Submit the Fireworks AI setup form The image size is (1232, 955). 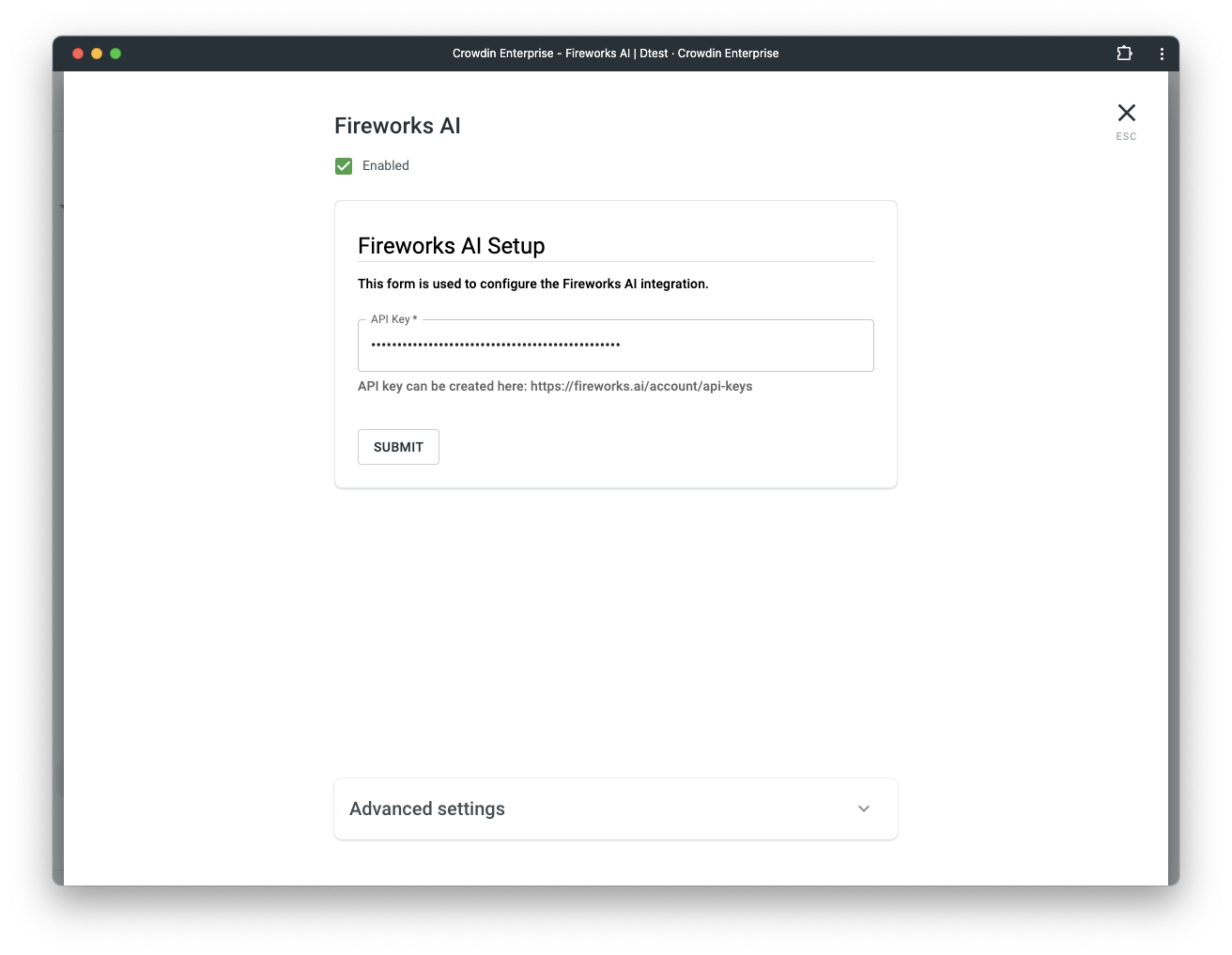(x=398, y=447)
